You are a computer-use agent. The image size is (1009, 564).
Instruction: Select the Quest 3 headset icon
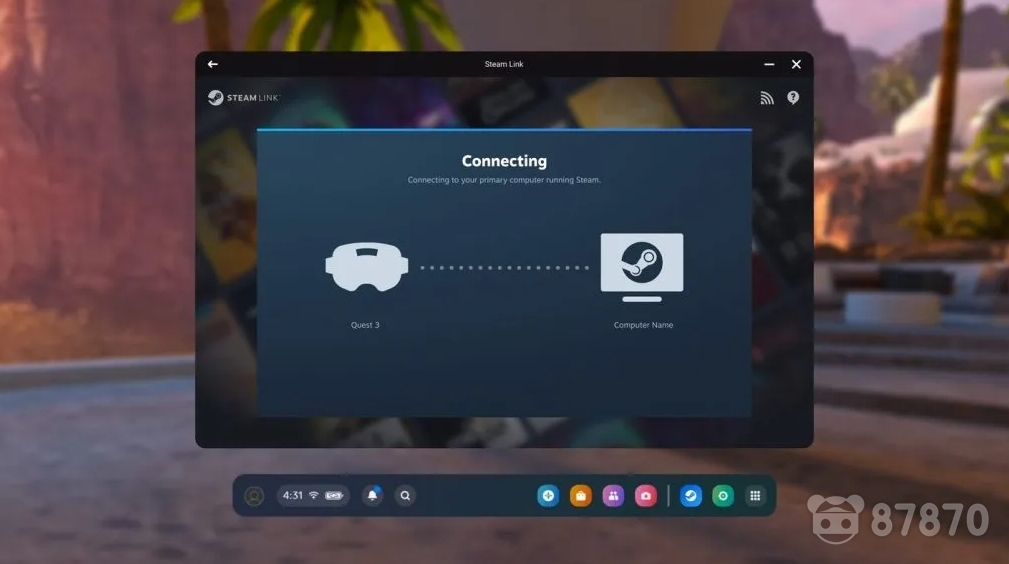tap(366, 267)
